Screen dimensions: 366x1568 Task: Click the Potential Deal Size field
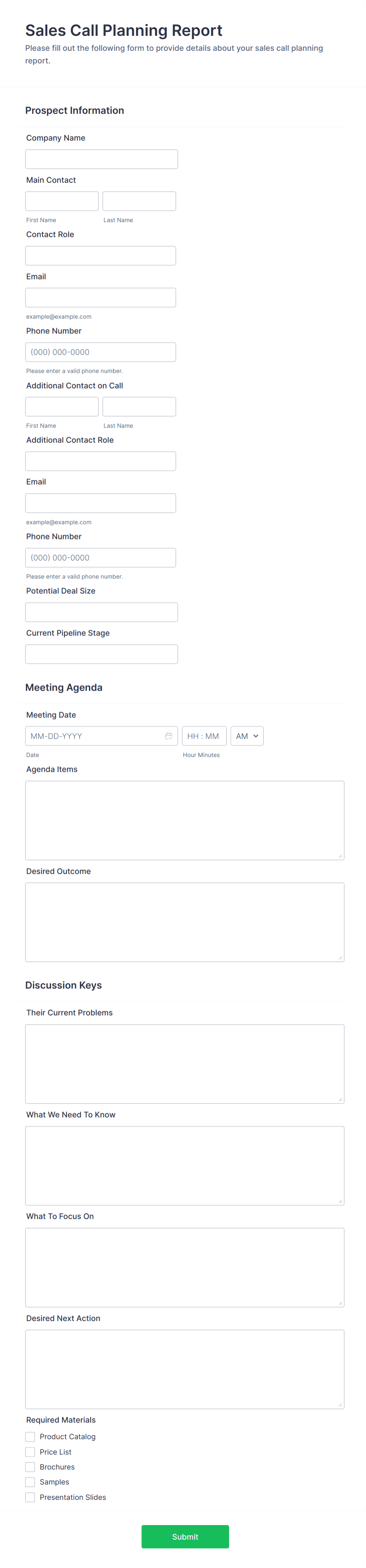point(101,612)
